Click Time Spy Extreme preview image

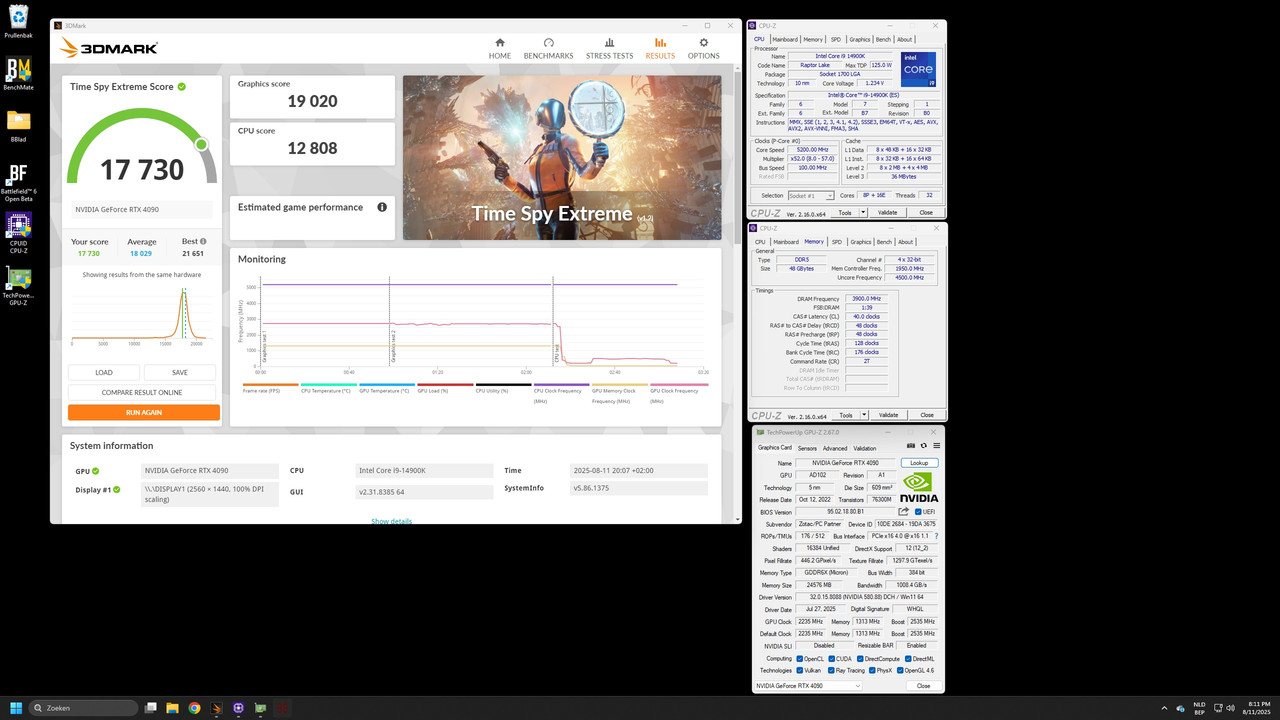point(562,158)
